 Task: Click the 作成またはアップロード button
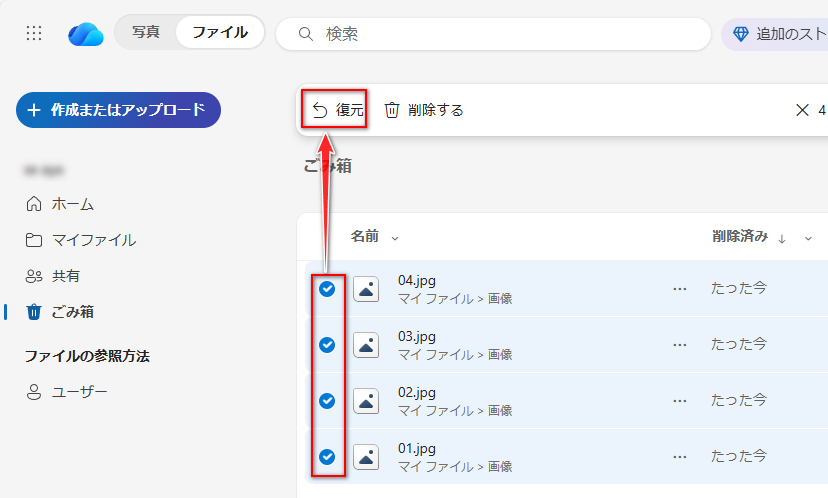[x=118, y=110]
